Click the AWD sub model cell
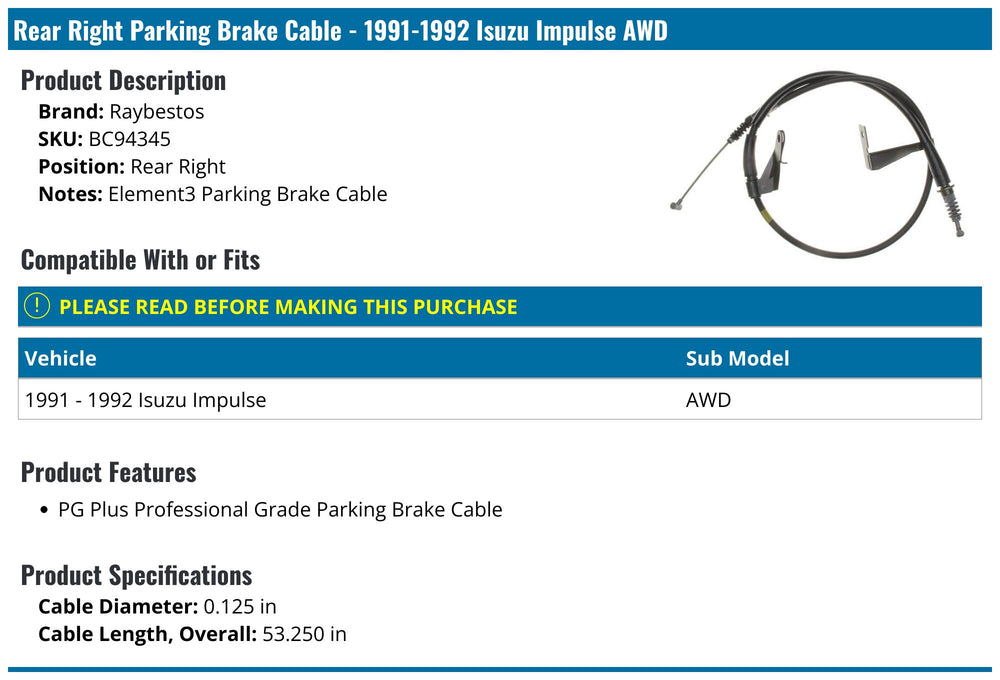1000x680 pixels. pos(708,400)
